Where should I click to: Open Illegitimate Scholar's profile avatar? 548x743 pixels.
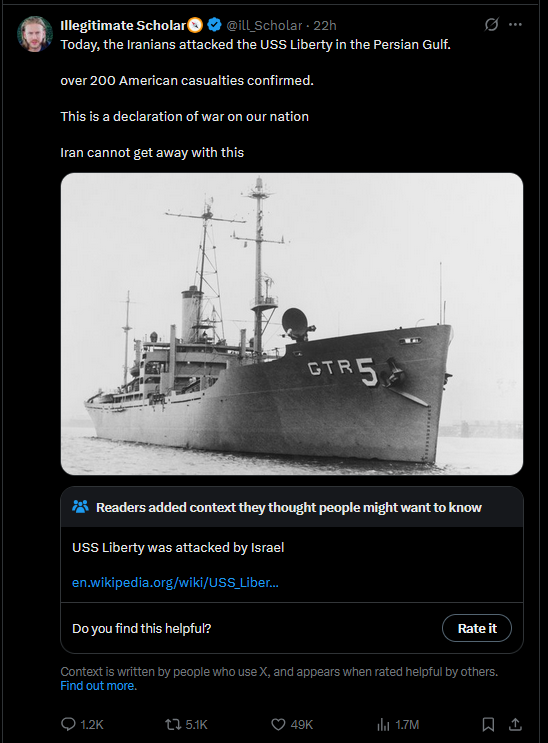35,34
